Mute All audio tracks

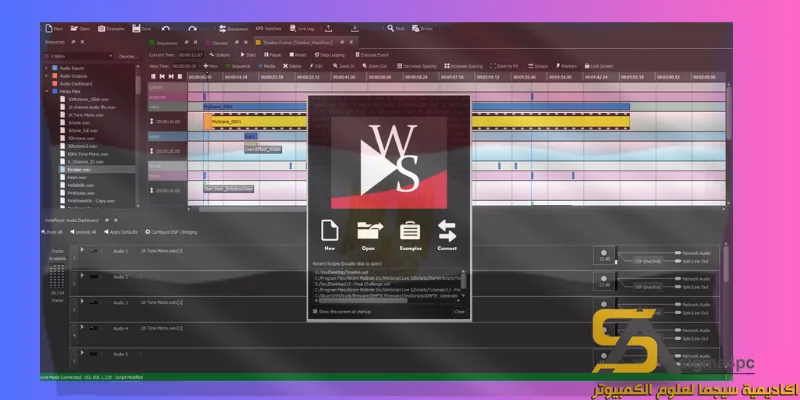(x=52, y=232)
